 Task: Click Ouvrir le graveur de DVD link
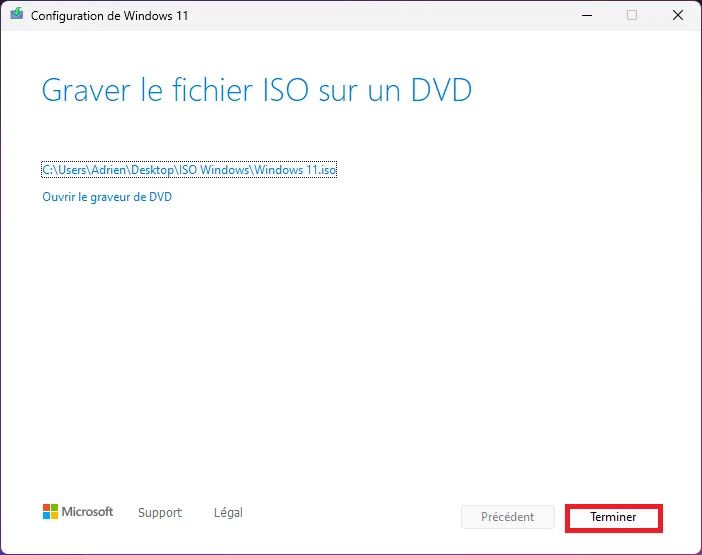pos(107,197)
